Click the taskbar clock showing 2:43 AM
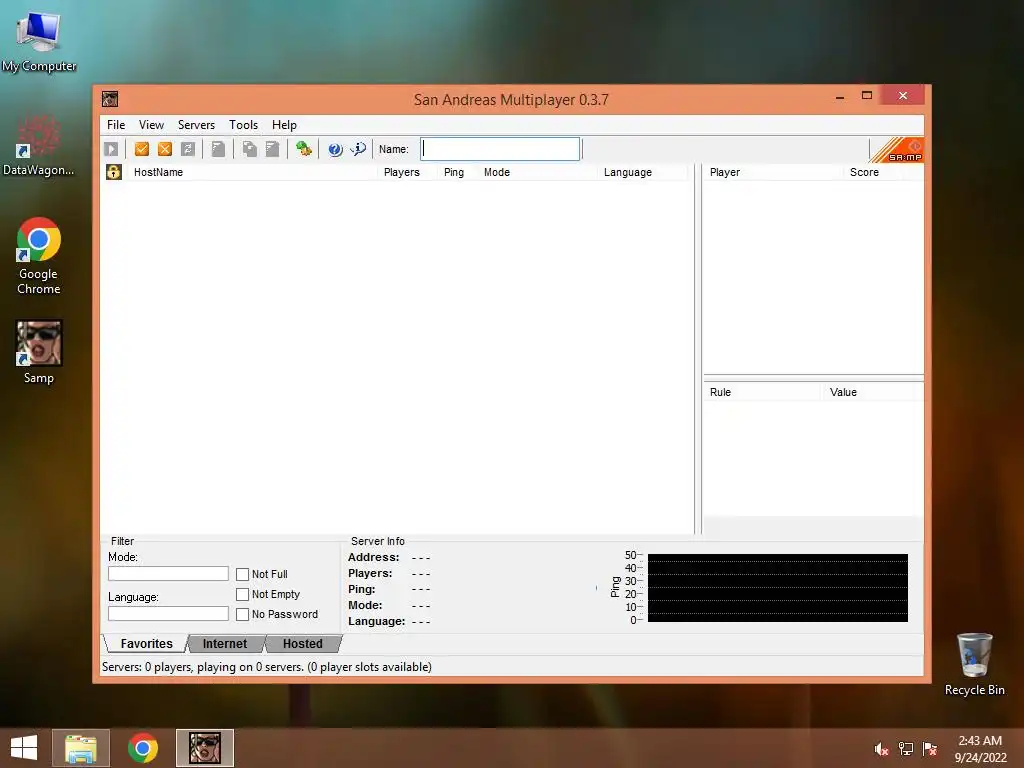This screenshot has width=1024, height=768. (980, 749)
